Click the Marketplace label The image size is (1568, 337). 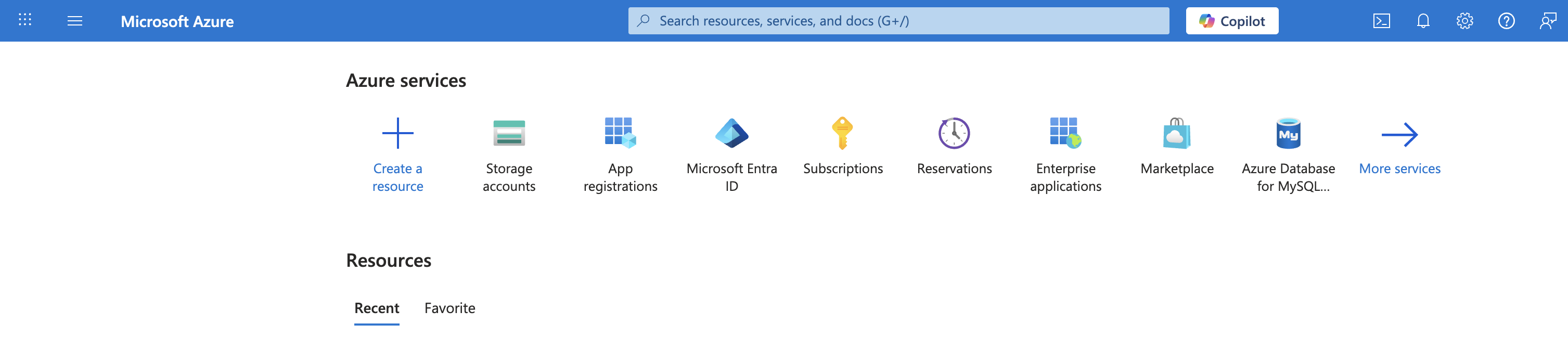(1177, 168)
